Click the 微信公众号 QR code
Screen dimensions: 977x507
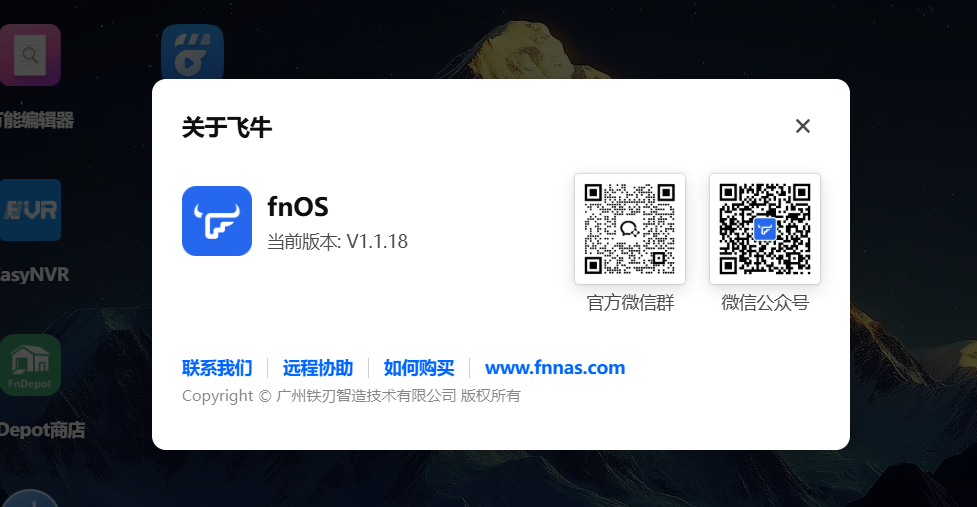click(x=765, y=229)
